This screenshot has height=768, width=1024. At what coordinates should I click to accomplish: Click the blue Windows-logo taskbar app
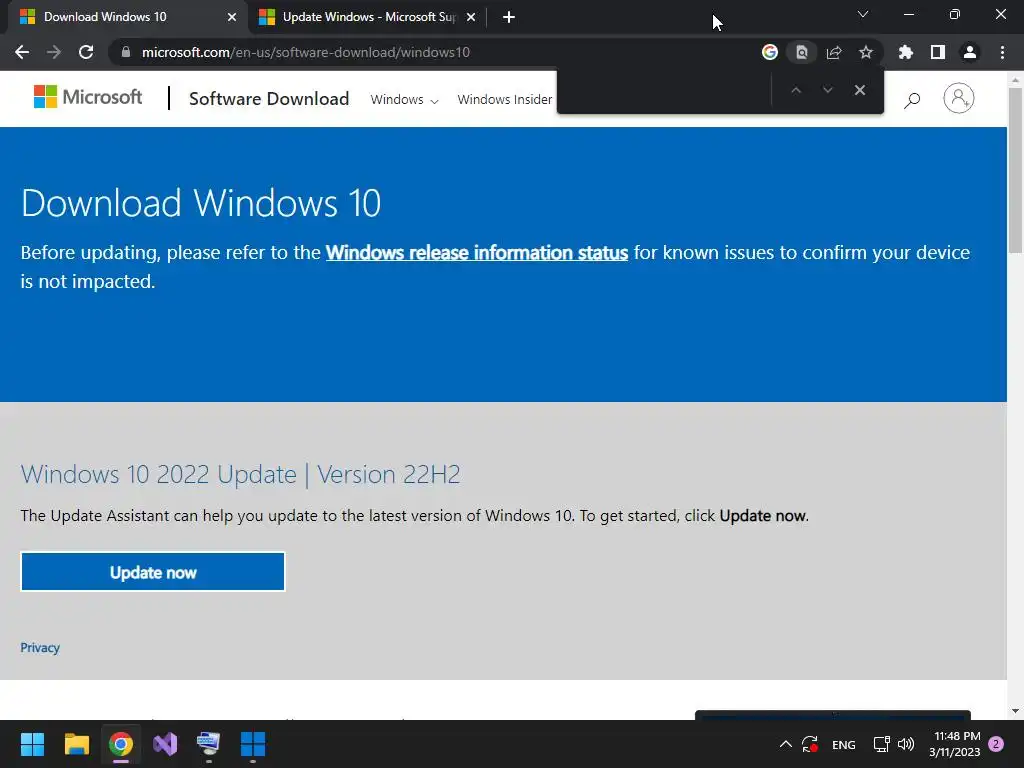click(253, 744)
